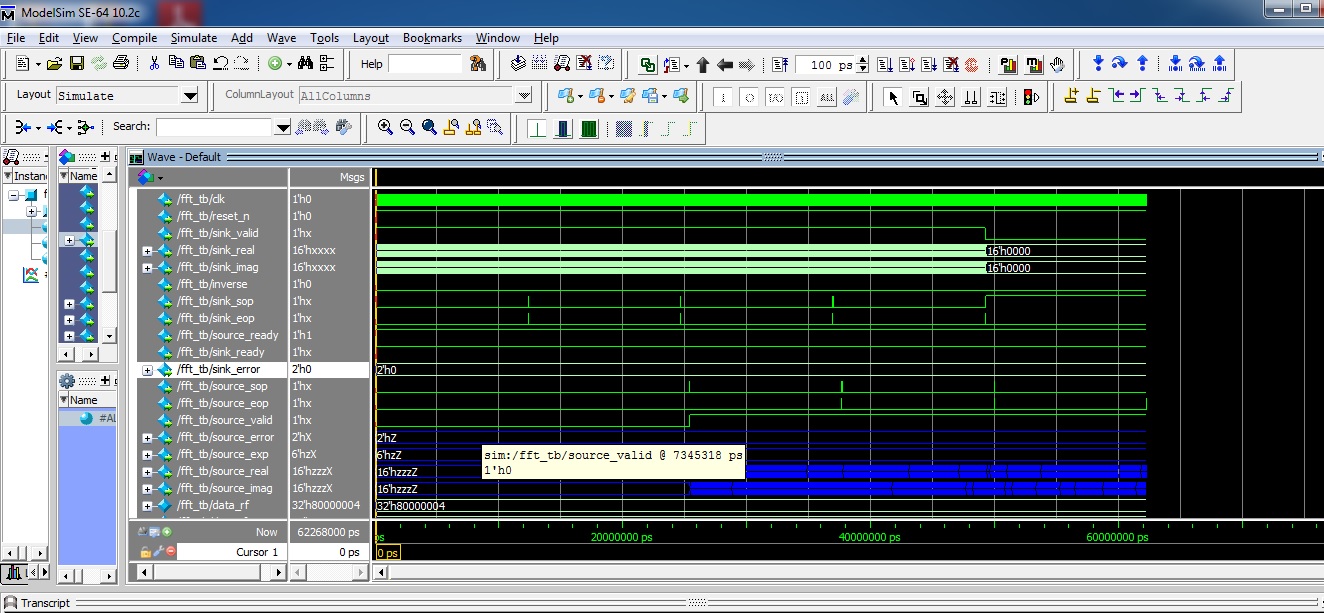Click the Msgs column header
The image size is (1324, 613).
(x=352, y=177)
